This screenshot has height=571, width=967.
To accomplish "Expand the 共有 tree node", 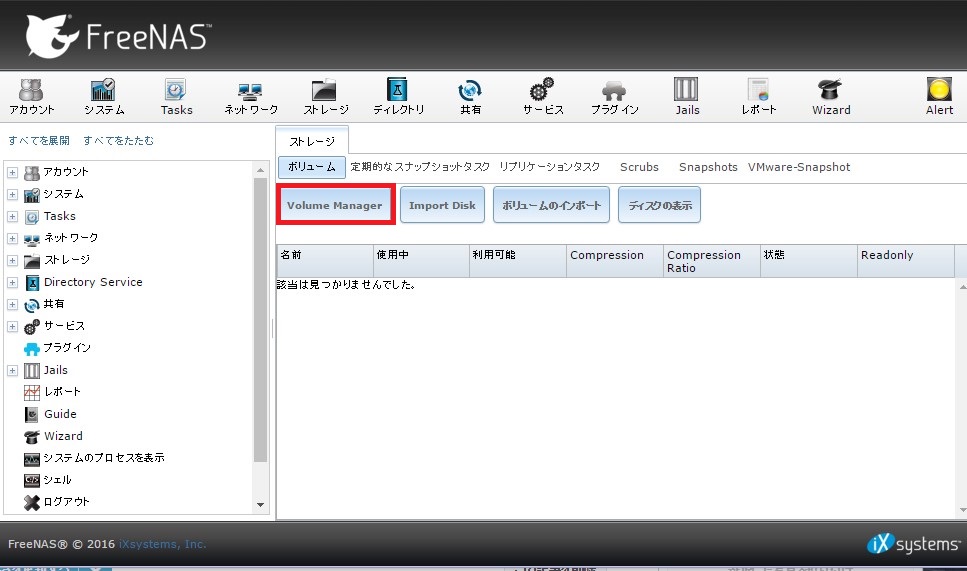I will [x=12, y=305].
